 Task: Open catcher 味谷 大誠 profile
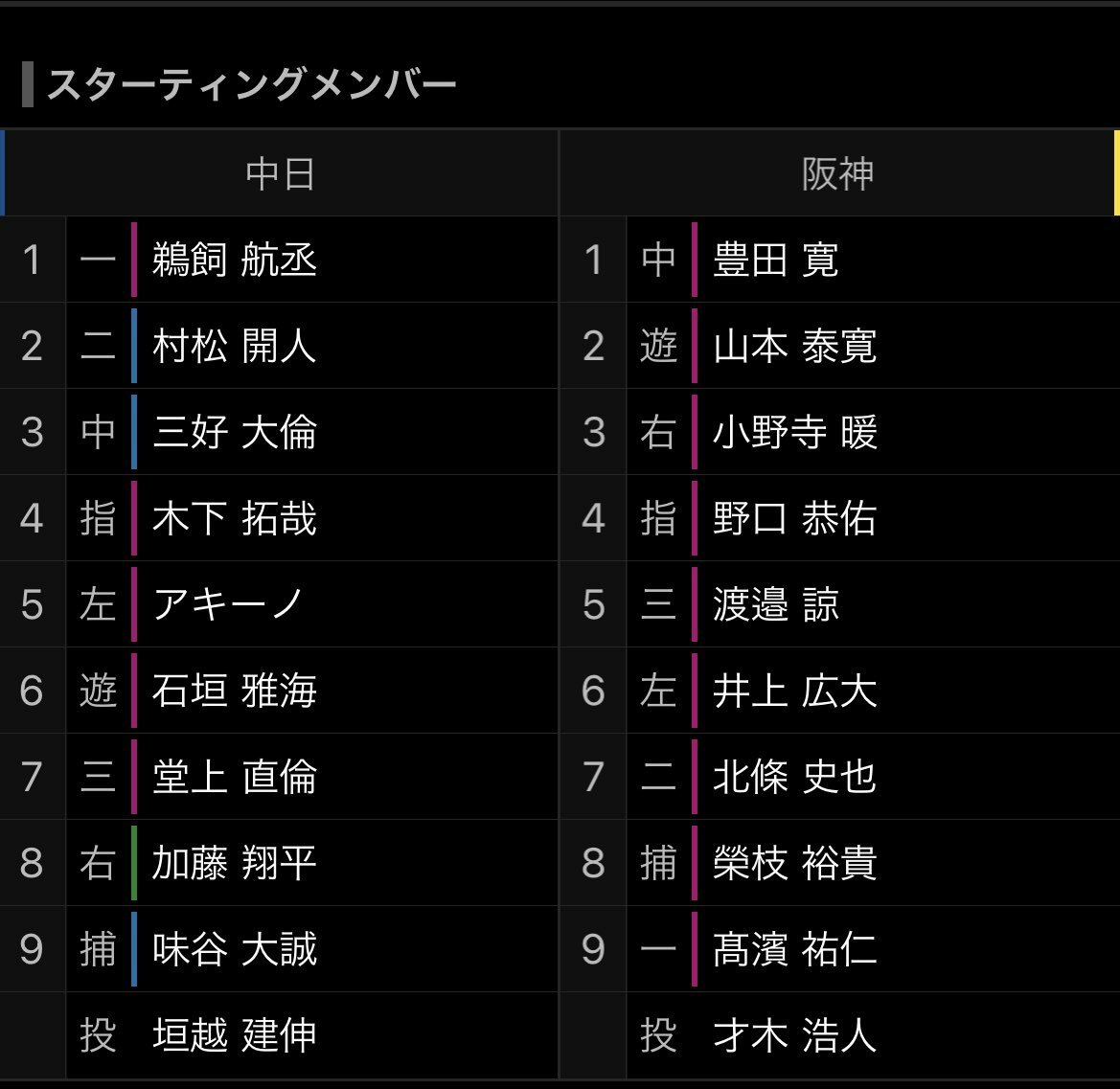coord(235,949)
